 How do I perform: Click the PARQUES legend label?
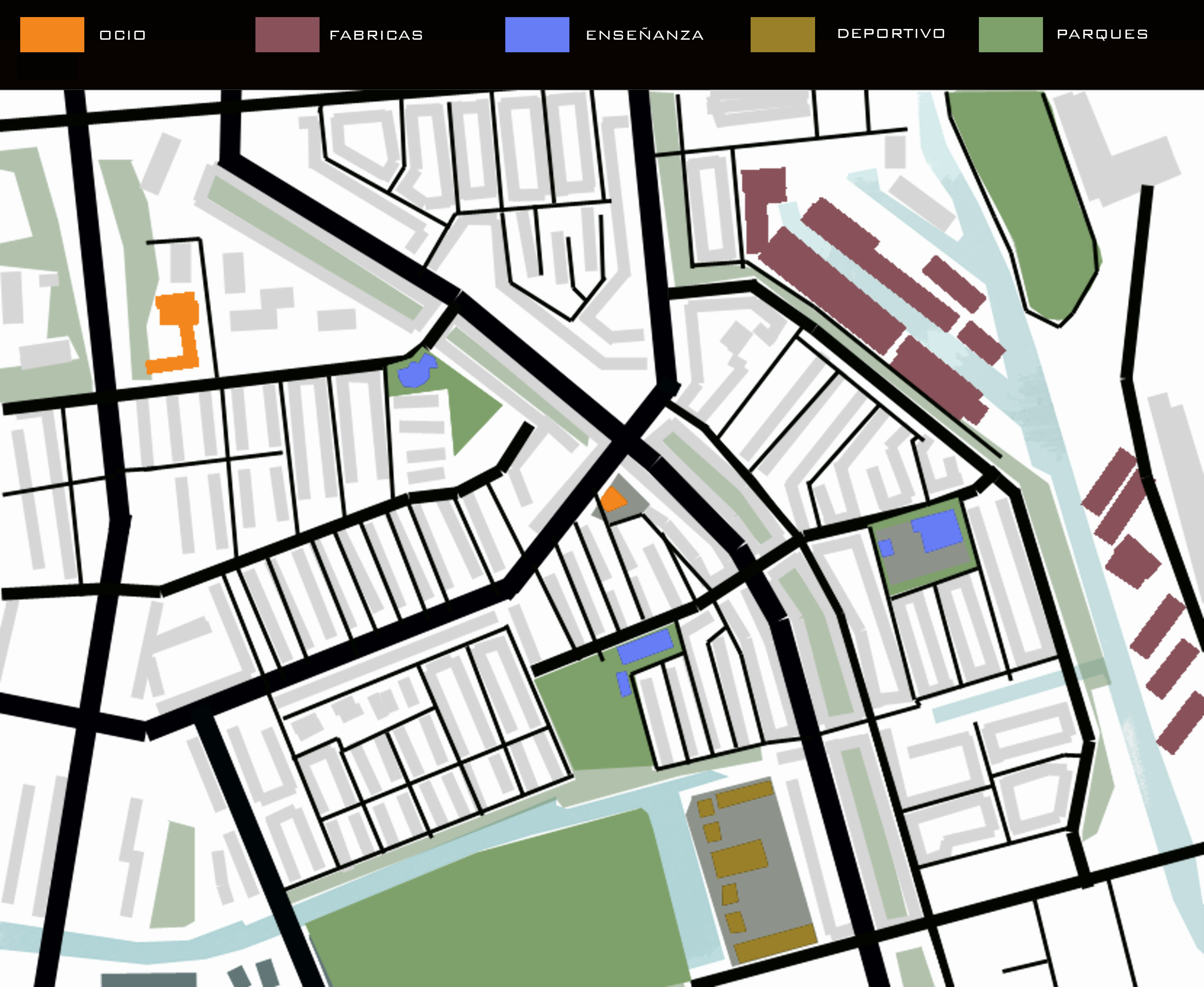(x=1102, y=34)
